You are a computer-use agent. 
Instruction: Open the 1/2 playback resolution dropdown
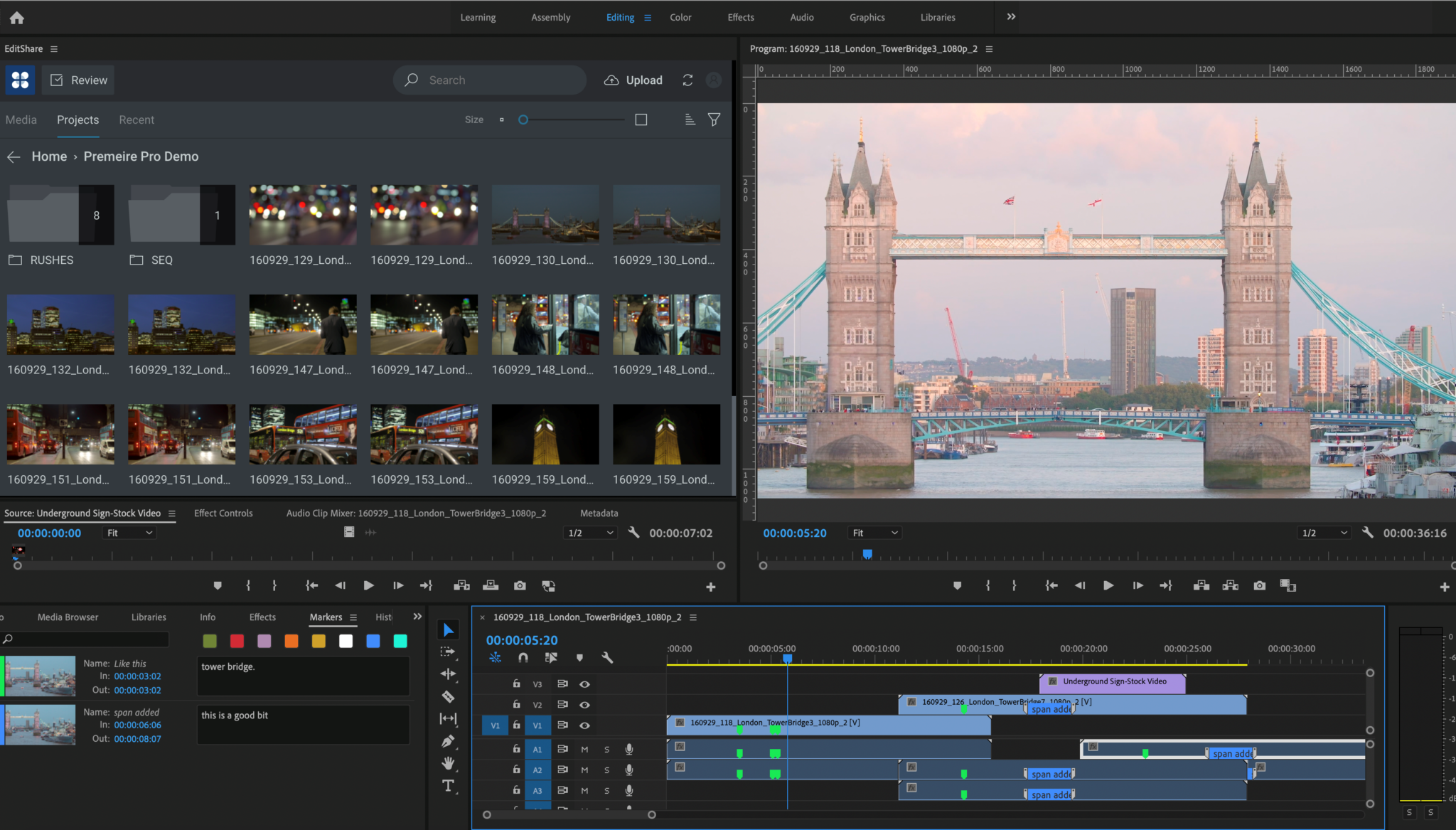click(x=1324, y=532)
